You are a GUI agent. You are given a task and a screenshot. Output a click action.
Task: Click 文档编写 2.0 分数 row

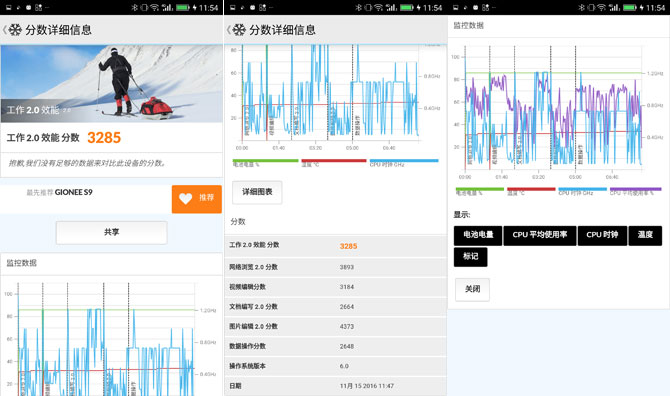(x=335, y=307)
